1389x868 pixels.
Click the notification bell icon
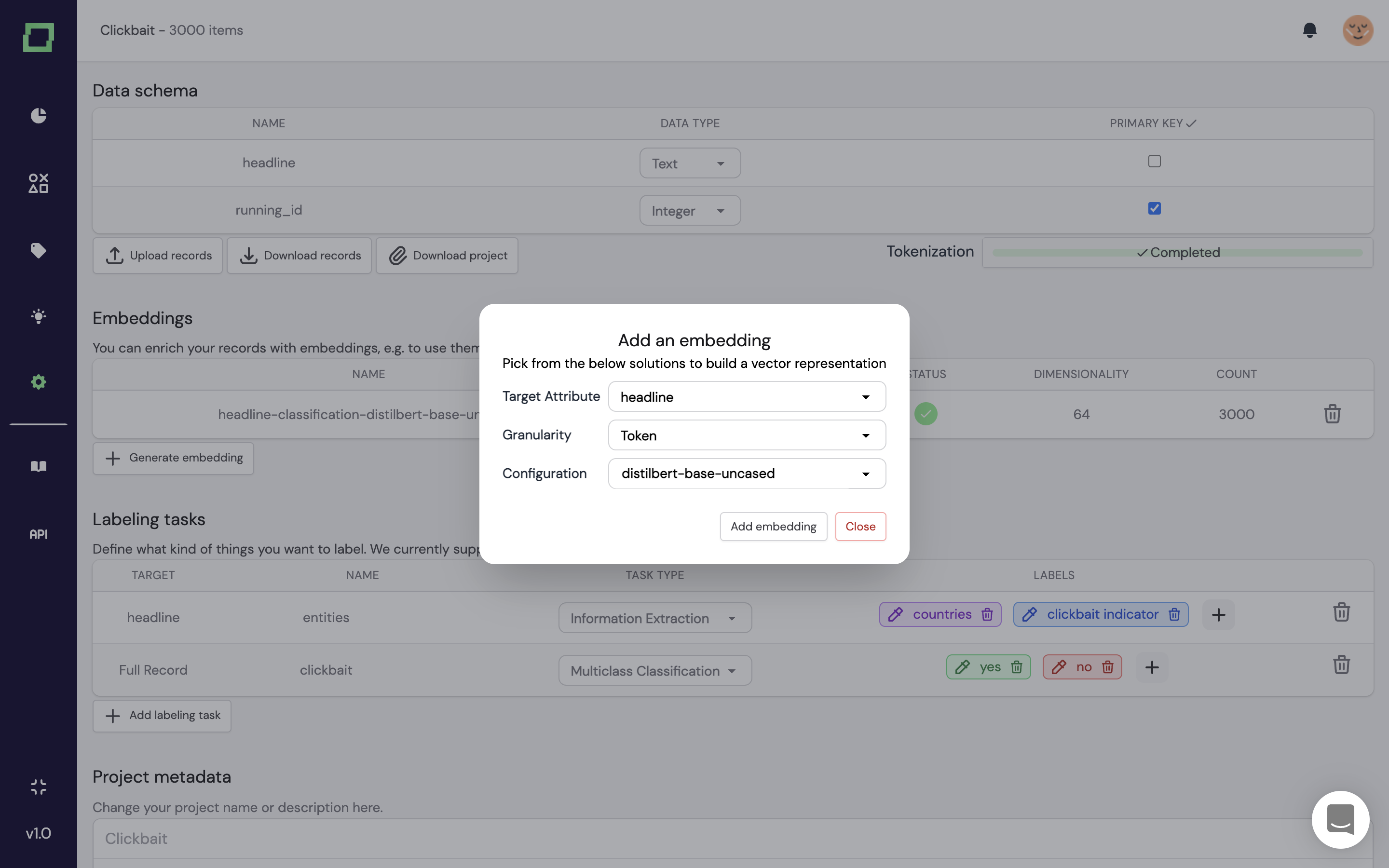tap(1309, 30)
